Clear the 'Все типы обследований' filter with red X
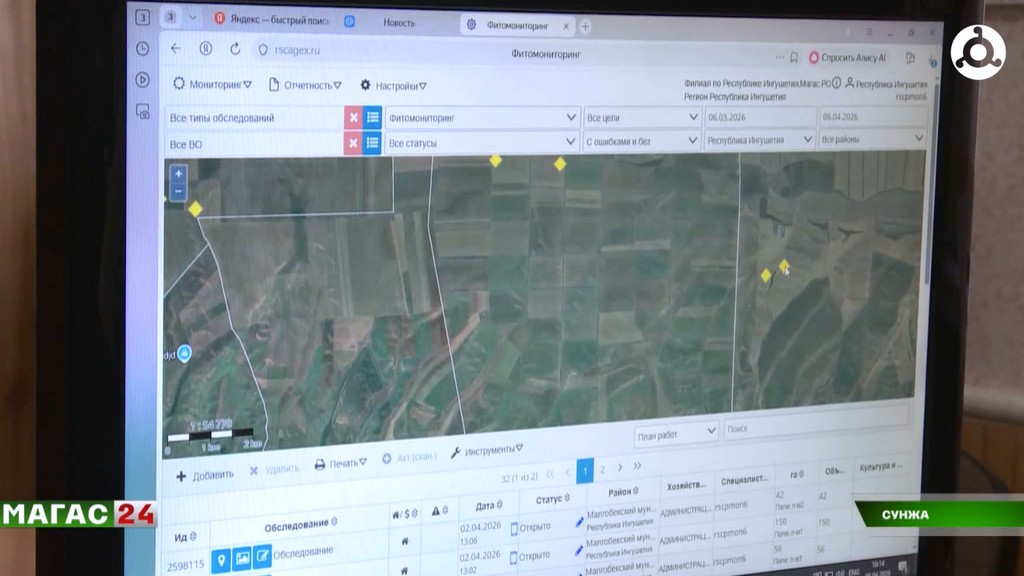Viewport: 1024px width, 576px height. coord(353,117)
